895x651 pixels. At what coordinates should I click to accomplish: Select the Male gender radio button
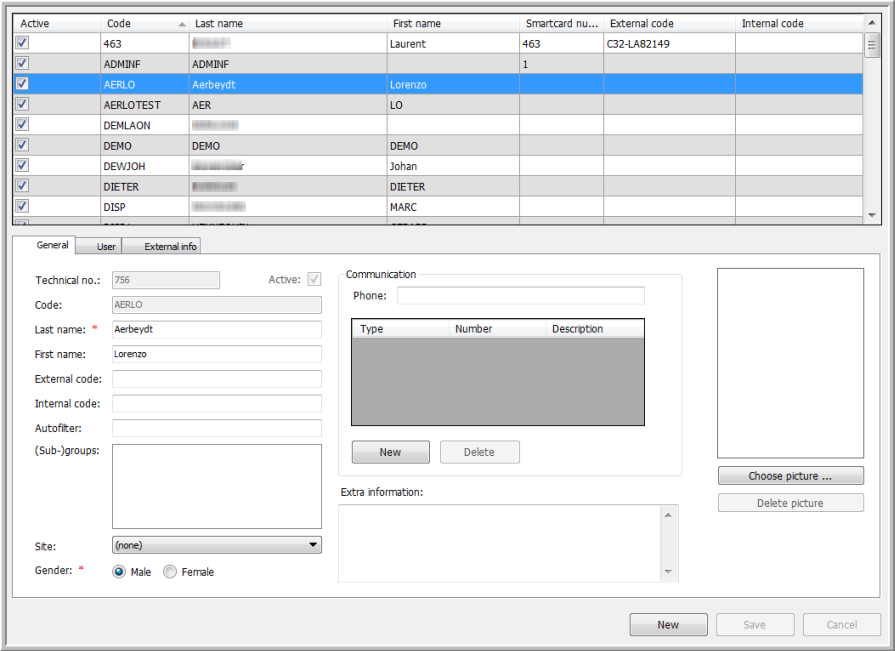pyautogui.click(x=120, y=572)
